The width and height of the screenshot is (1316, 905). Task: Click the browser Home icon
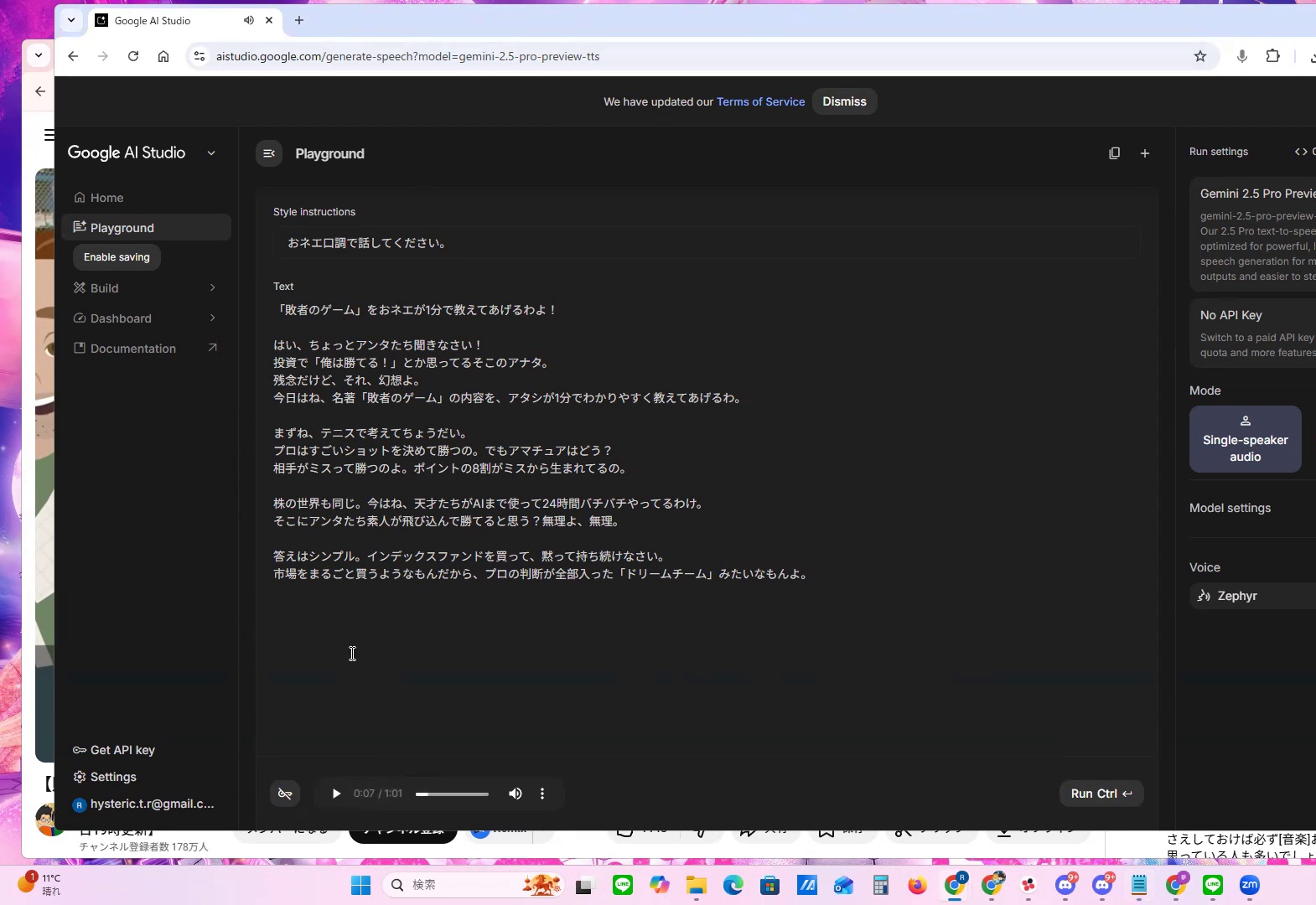(163, 56)
